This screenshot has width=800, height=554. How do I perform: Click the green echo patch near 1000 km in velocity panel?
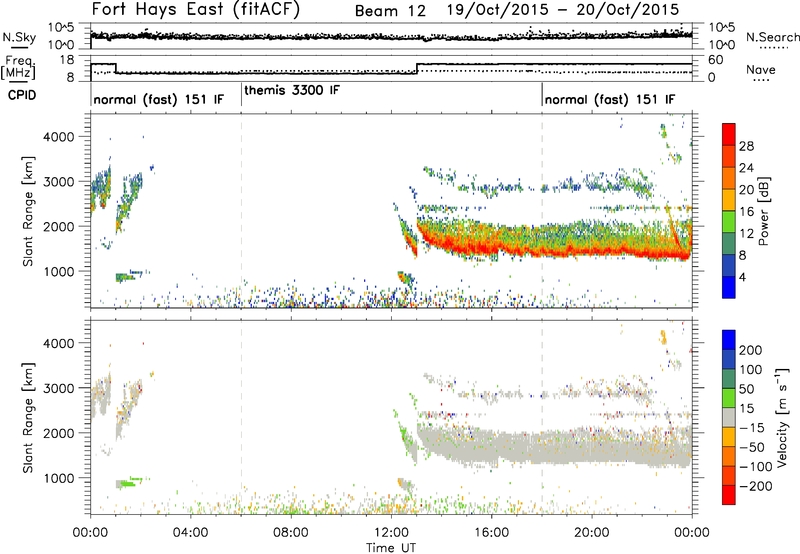pyautogui.click(x=129, y=483)
